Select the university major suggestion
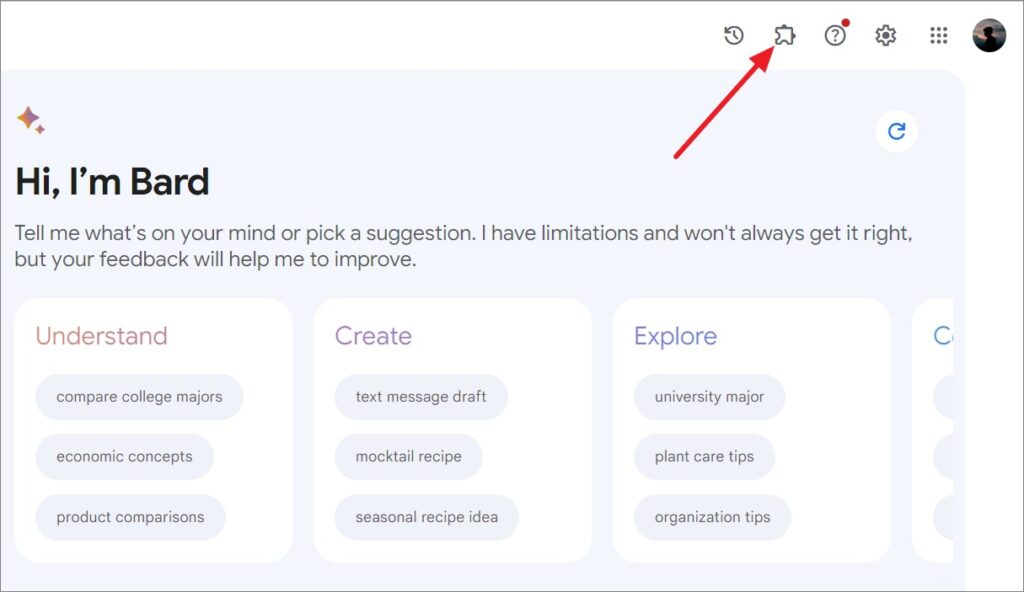The image size is (1024, 592). [709, 397]
